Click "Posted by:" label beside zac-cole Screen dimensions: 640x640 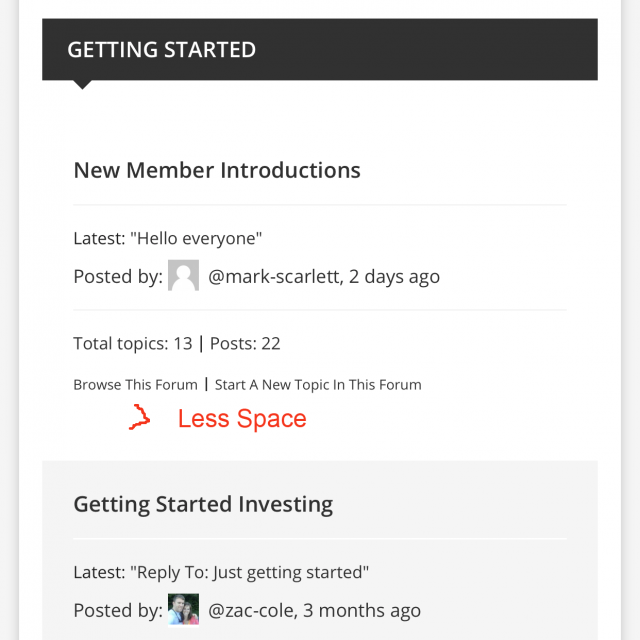pos(118,611)
